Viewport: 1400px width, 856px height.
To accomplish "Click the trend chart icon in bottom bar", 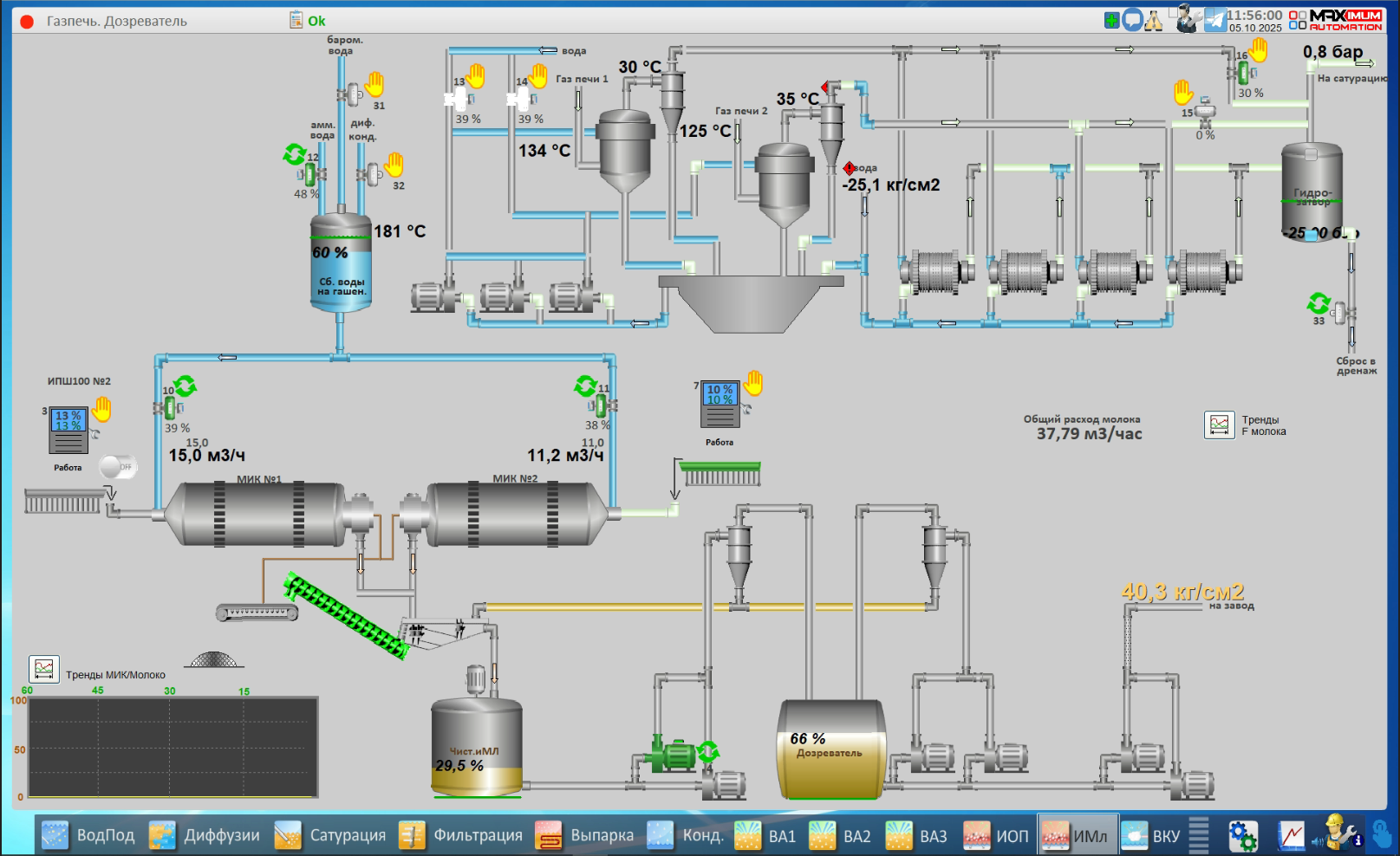I will click(1292, 835).
